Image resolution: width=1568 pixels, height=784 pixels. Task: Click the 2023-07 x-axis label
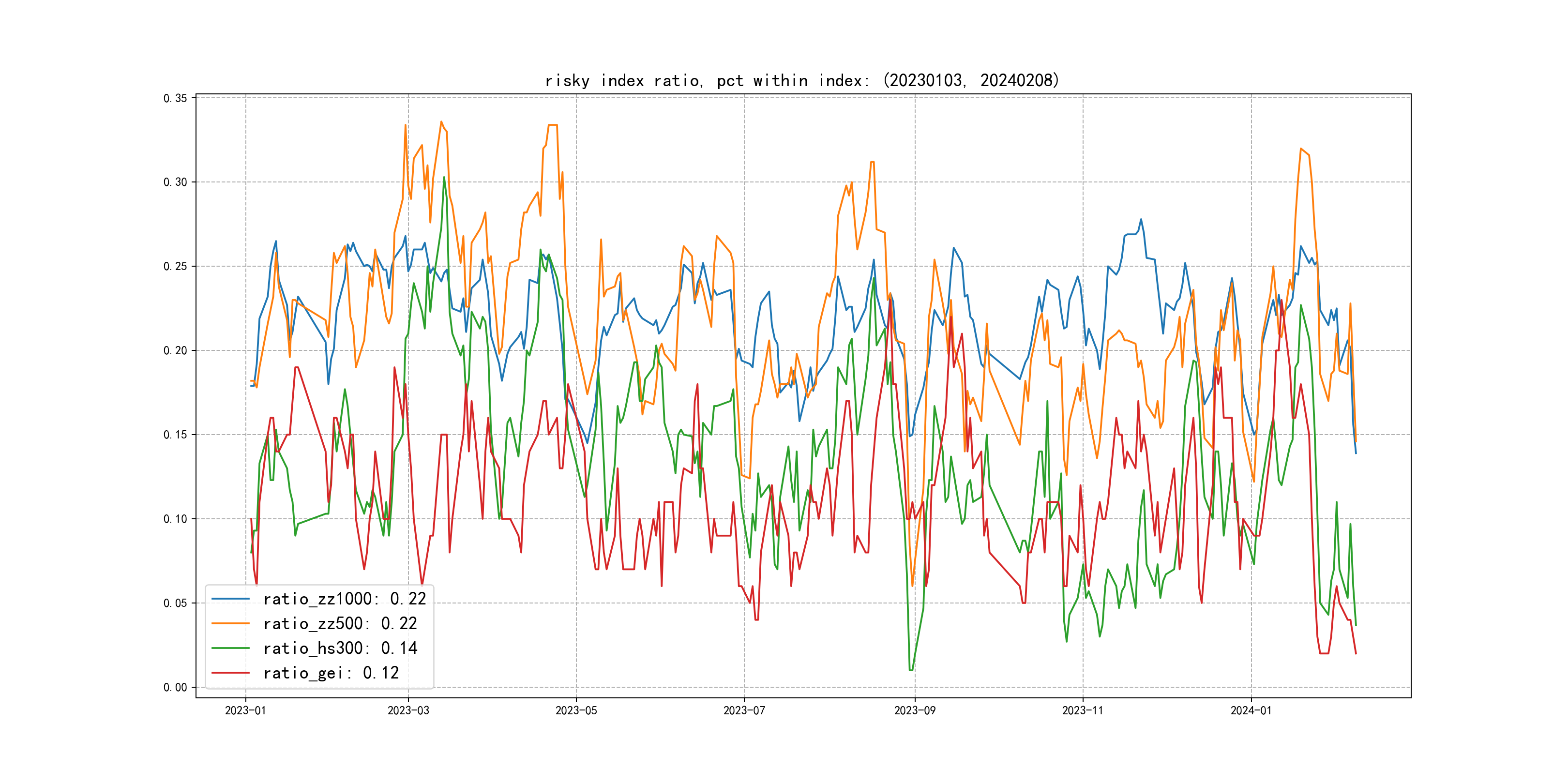click(x=744, y=710)
